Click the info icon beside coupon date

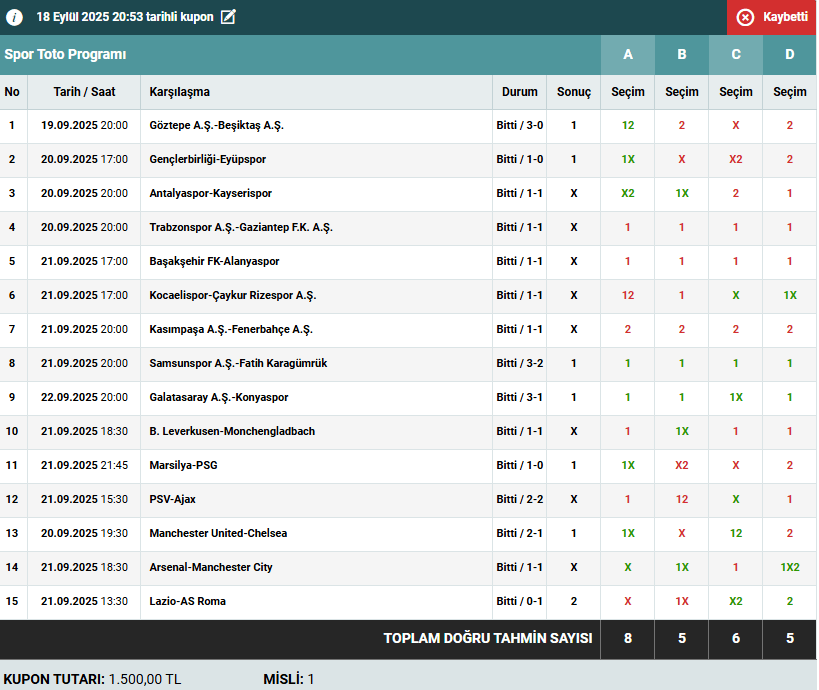[15, 17]
